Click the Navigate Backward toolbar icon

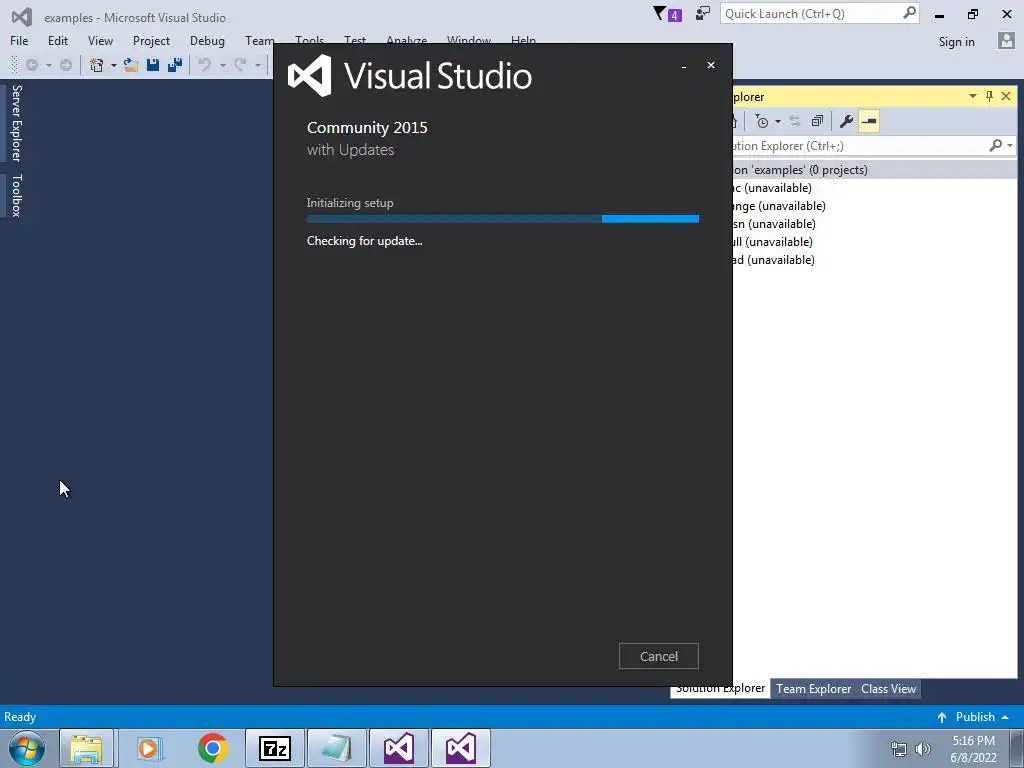(31, 65)
